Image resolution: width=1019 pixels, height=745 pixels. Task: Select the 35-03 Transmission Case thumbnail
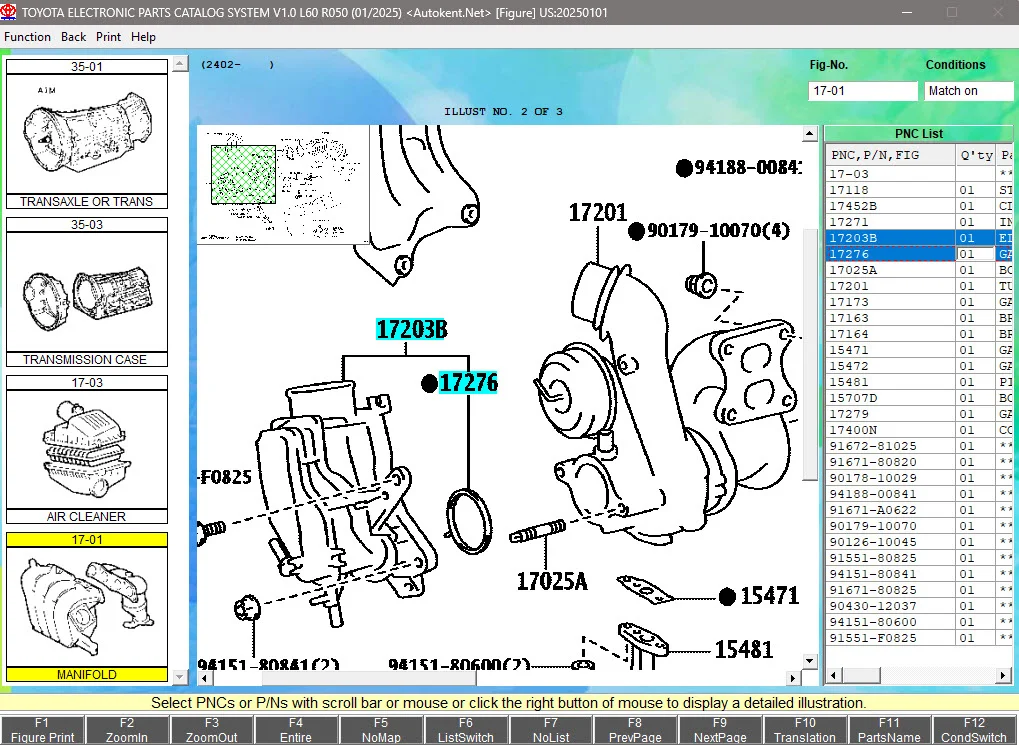(87, 292)
